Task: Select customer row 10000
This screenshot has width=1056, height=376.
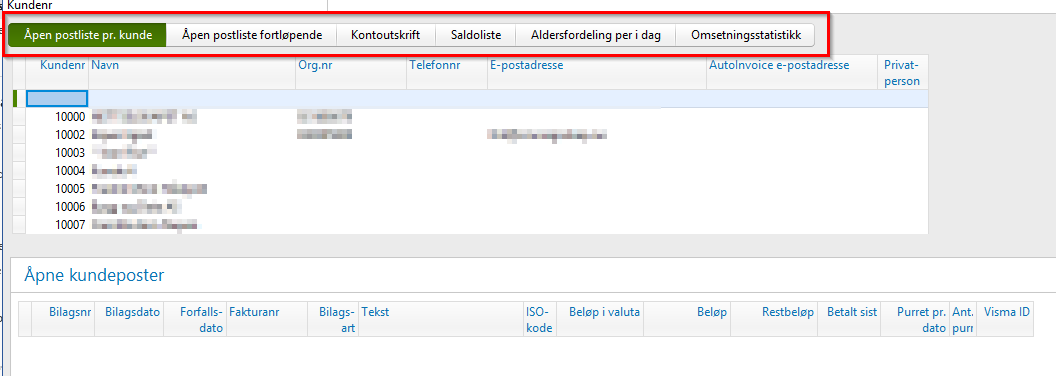Action: click(470, 117)
